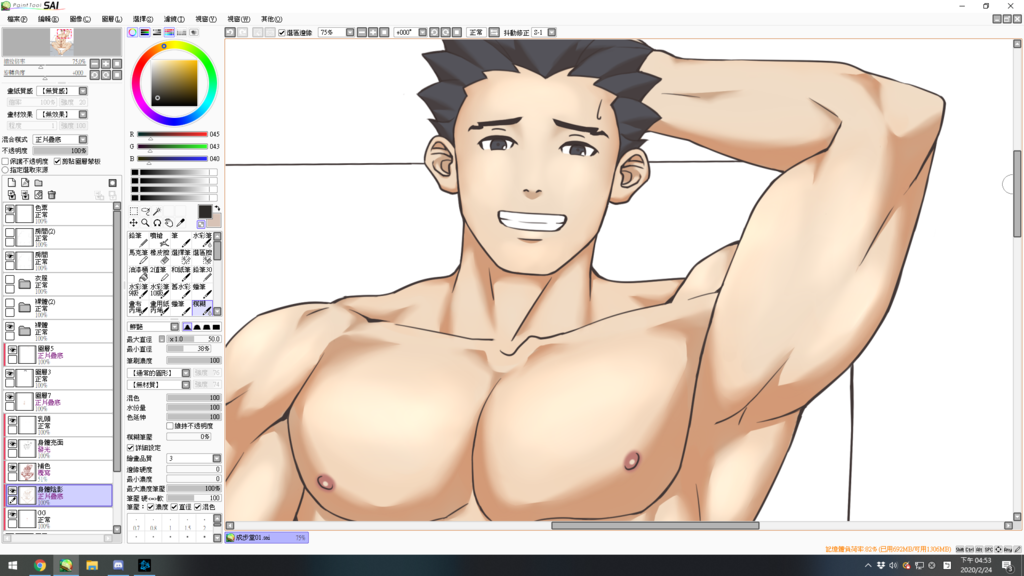The image size is (1024, 576).
Task: Toggle the selection edge checkbox in the toolbar
Action: (282, 33)
